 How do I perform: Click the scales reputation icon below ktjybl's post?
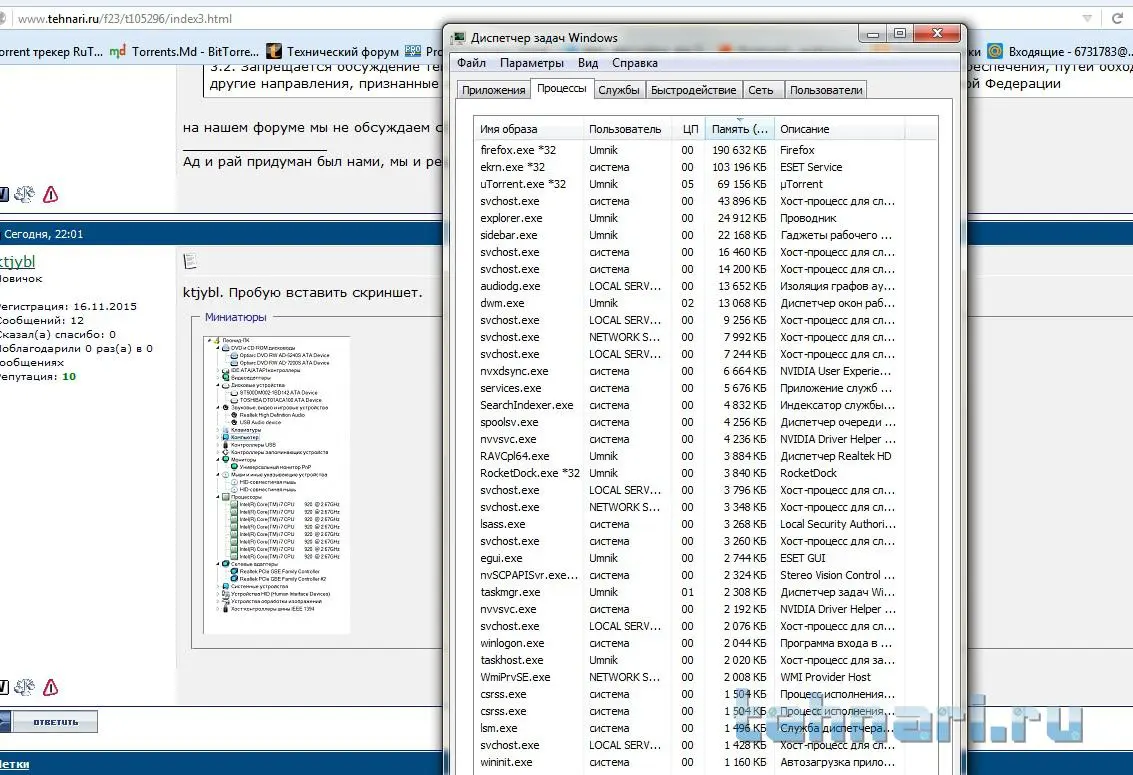(25, 687)
